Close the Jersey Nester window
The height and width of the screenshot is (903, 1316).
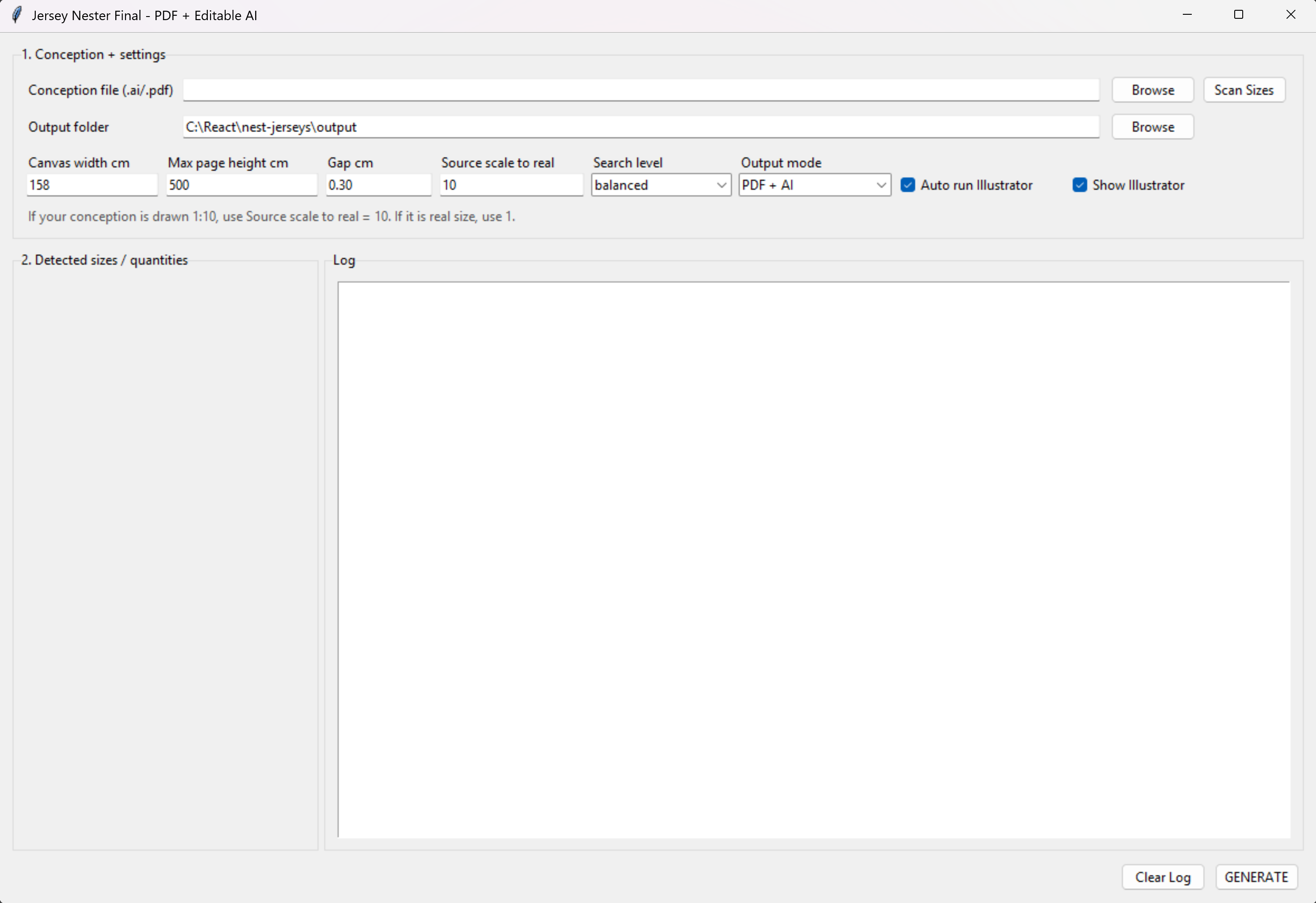(x=1291, y=15)
